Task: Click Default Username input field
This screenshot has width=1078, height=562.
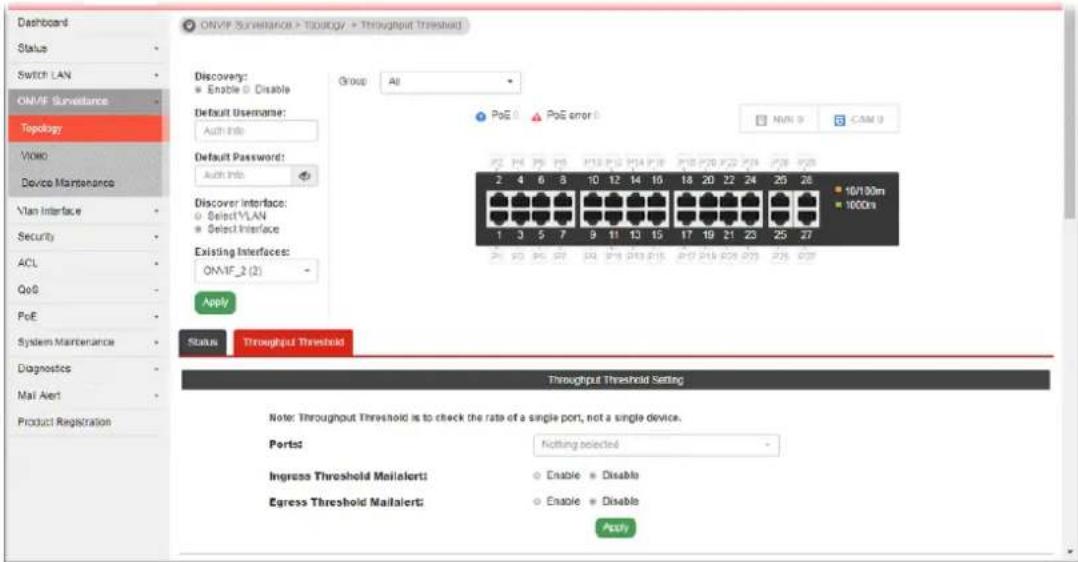Action: pyautogui.click(x=256, y=131)
